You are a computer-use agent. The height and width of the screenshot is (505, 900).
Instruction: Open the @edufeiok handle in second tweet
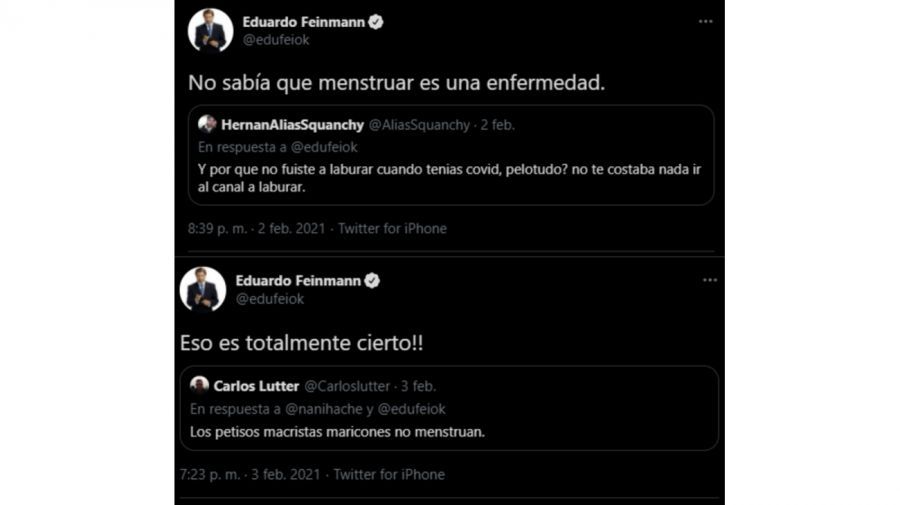[270, 299]
